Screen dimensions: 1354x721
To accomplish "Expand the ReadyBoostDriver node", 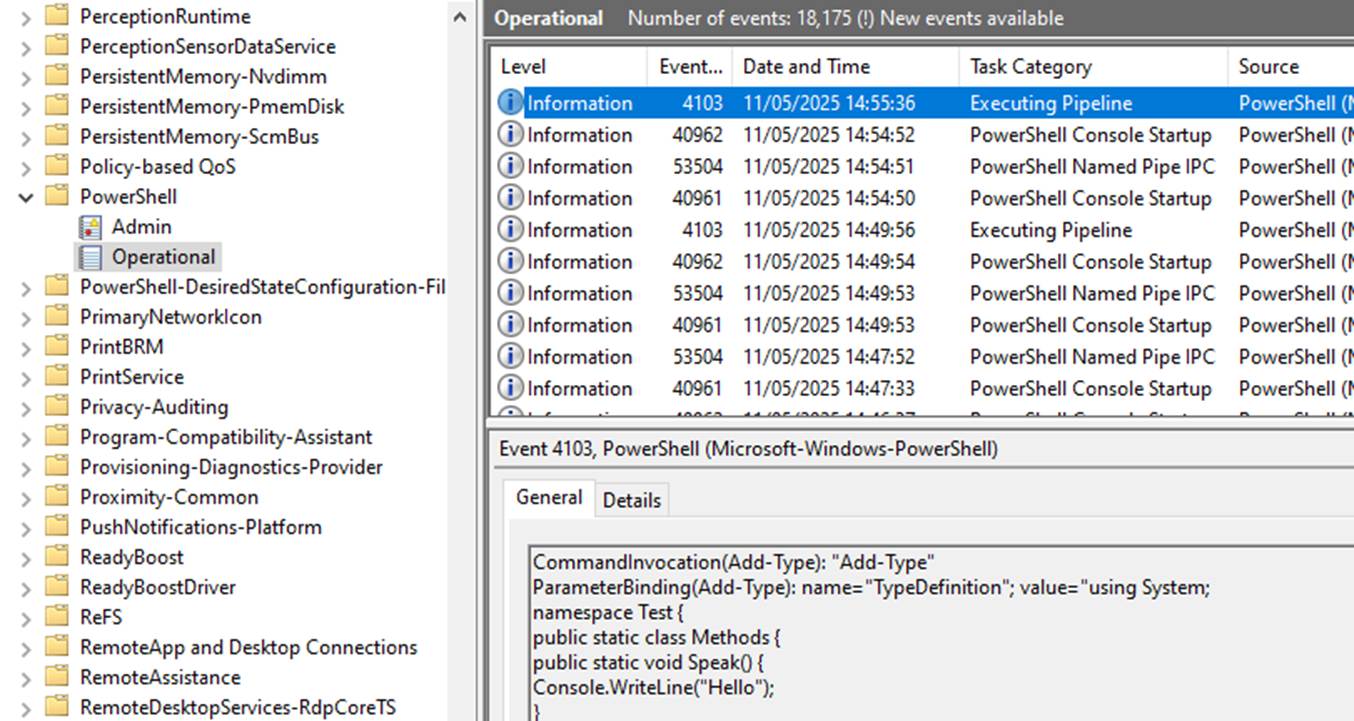I will point(26,588).
